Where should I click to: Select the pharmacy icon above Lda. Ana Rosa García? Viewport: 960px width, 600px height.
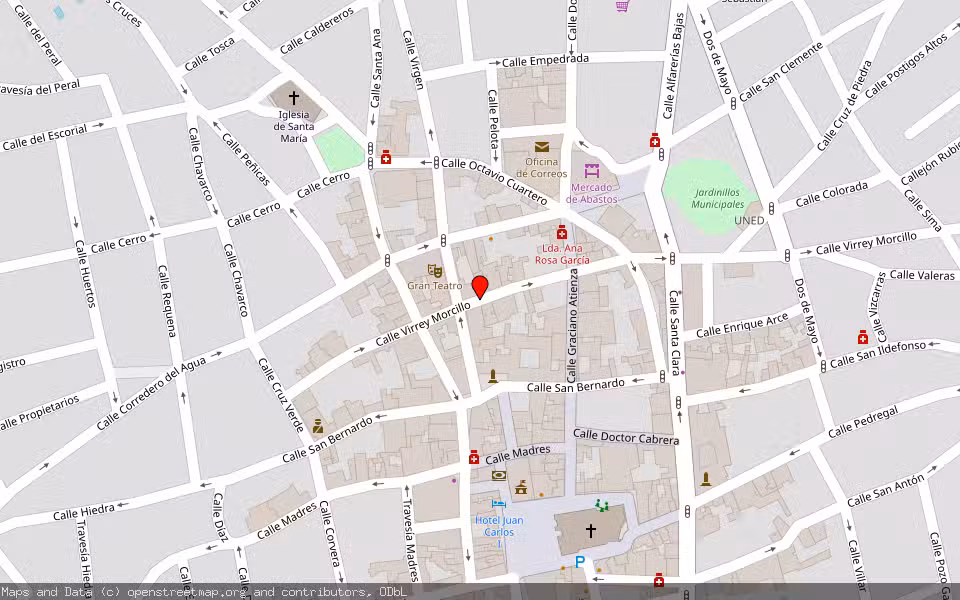click(x=561, y=232)
